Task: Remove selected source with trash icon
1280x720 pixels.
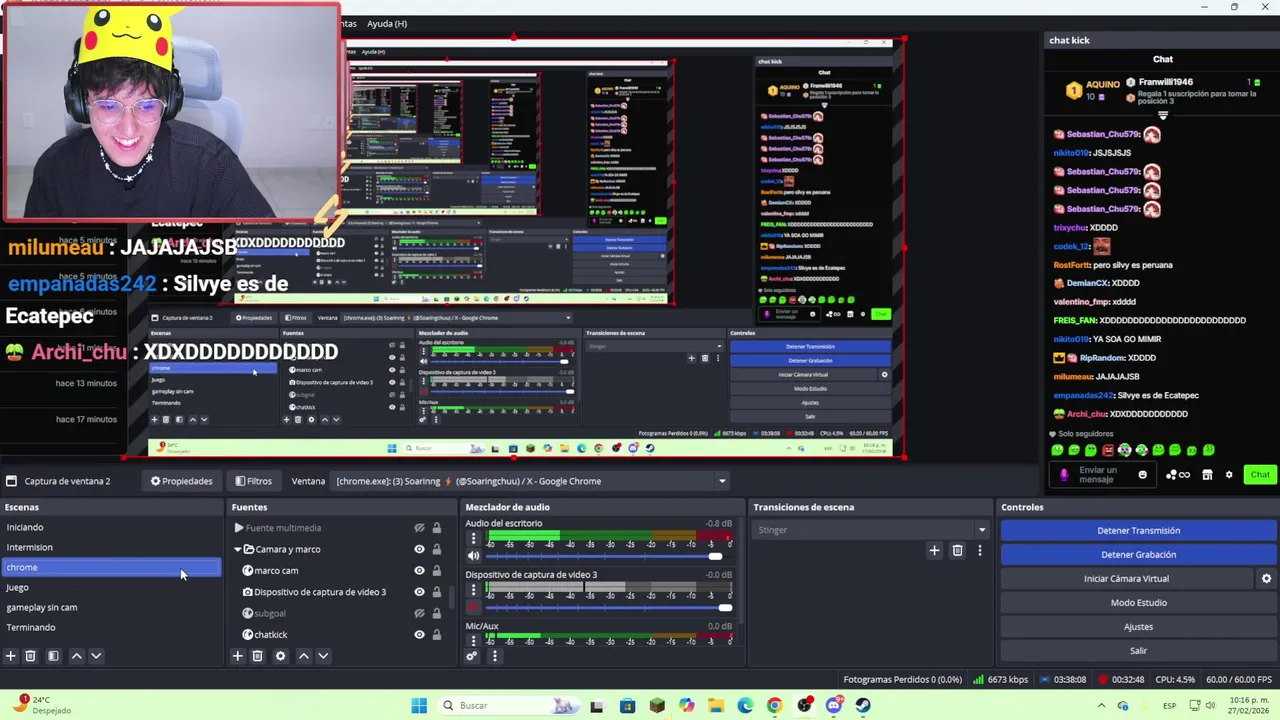Action: point(257,656)
